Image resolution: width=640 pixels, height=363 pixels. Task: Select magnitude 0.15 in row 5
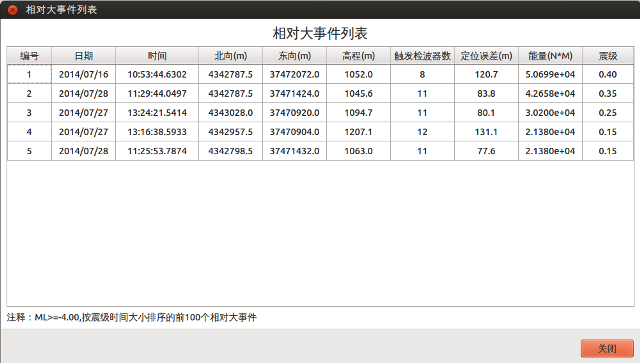click(608, 151)
